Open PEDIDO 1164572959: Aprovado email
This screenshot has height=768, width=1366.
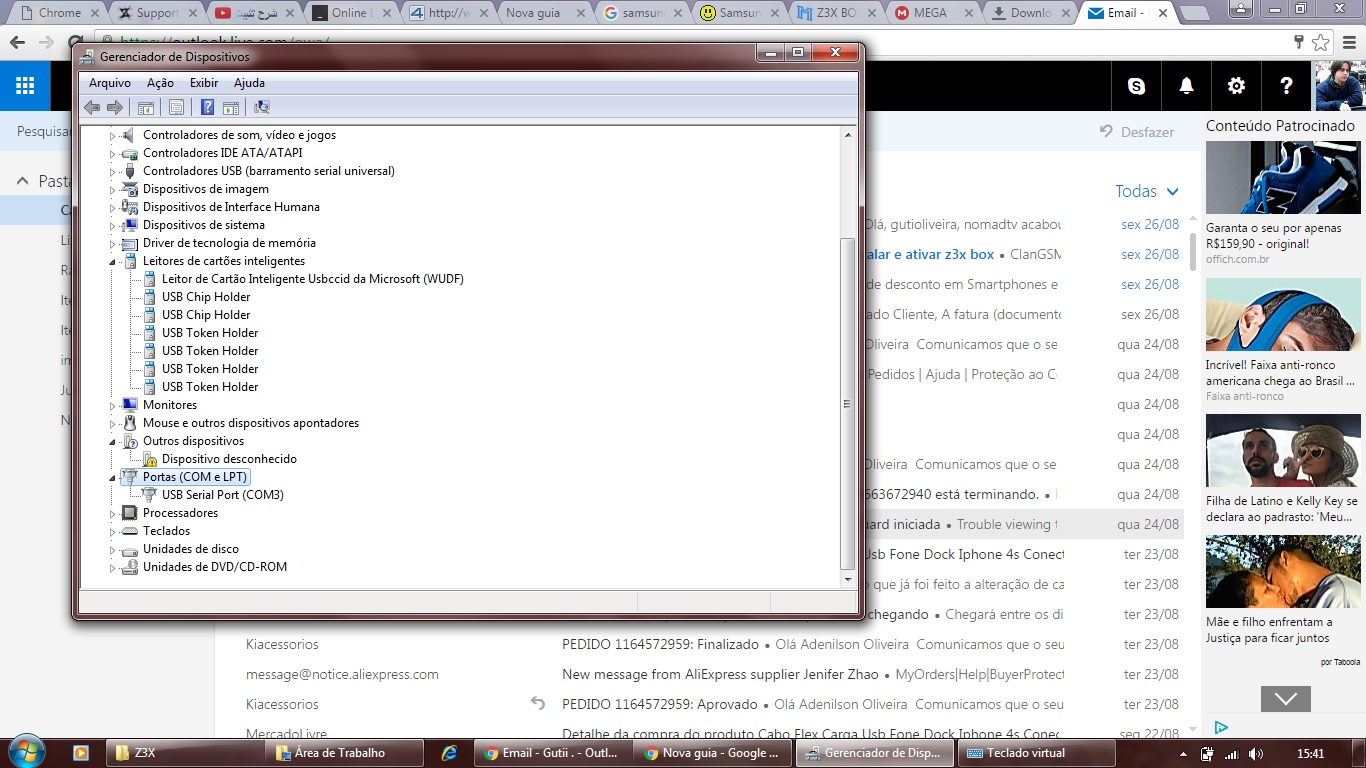(658, 704)
